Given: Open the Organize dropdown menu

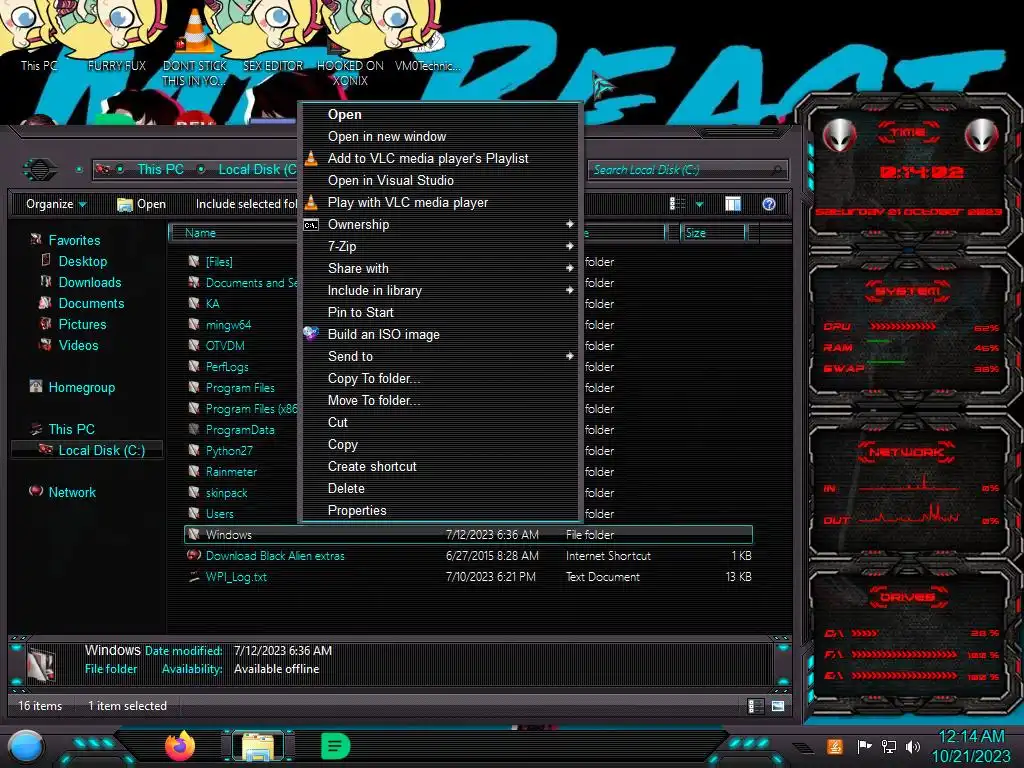Looking at the screenshot, I should (56, 204).
